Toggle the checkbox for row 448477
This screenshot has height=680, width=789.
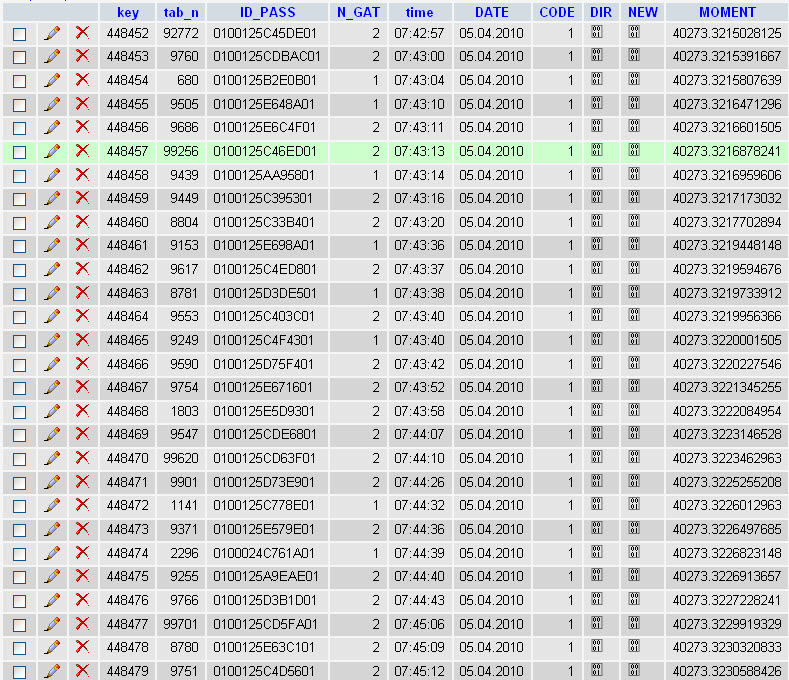click(19, 624)
